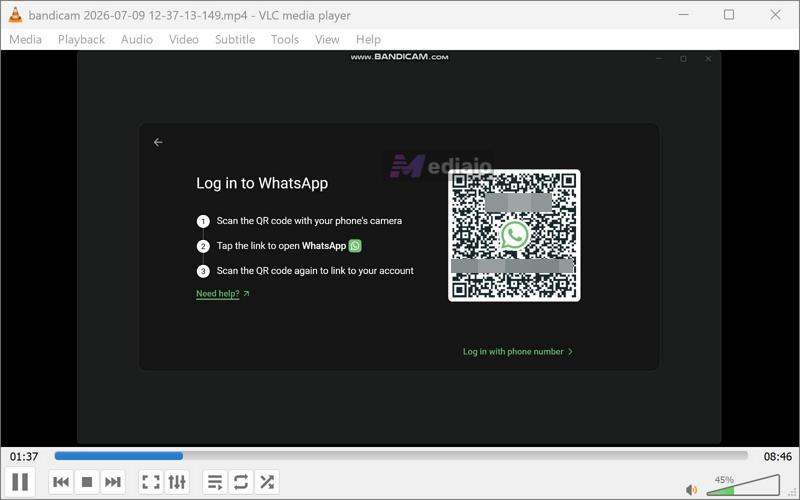Skip to previous media track
Screen dimensions: 800x500
[61, 482]
